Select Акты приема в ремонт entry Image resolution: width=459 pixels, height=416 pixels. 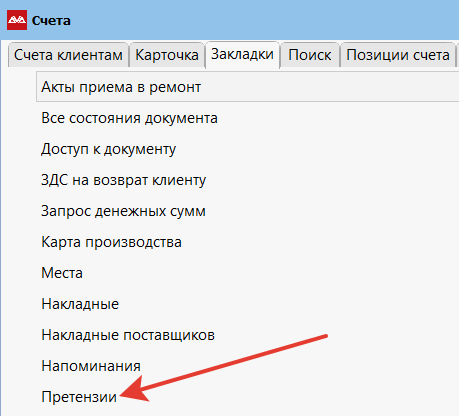coord(247,87)
